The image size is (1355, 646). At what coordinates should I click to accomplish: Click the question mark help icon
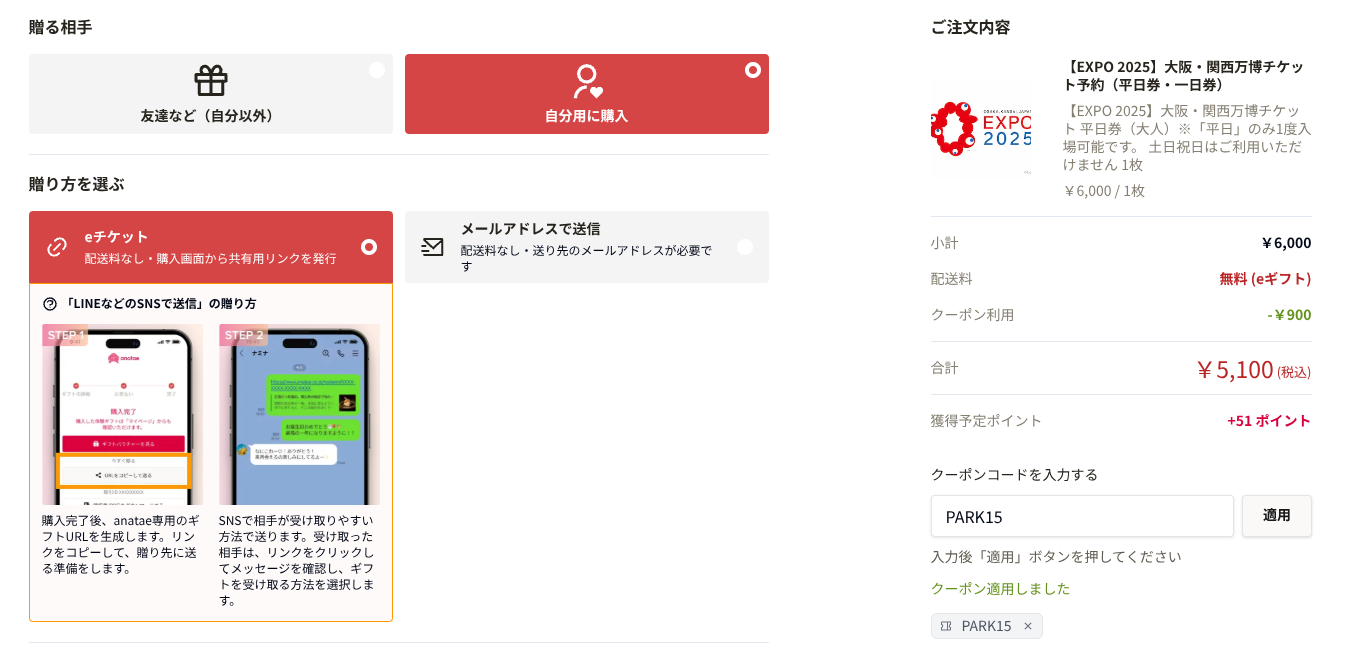(50, 304)
